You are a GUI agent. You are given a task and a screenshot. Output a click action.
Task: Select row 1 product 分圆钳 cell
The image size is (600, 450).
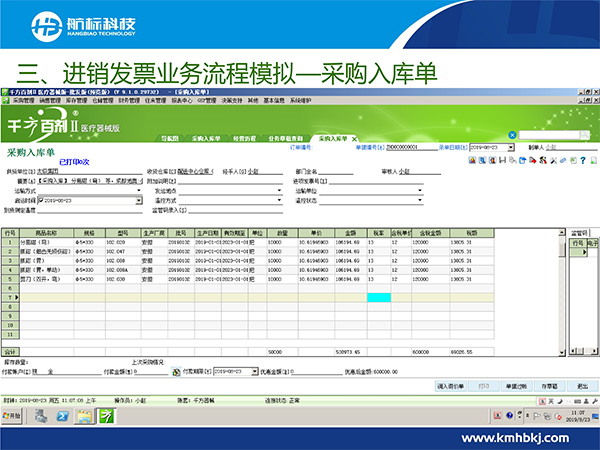[x=46, y=242]
